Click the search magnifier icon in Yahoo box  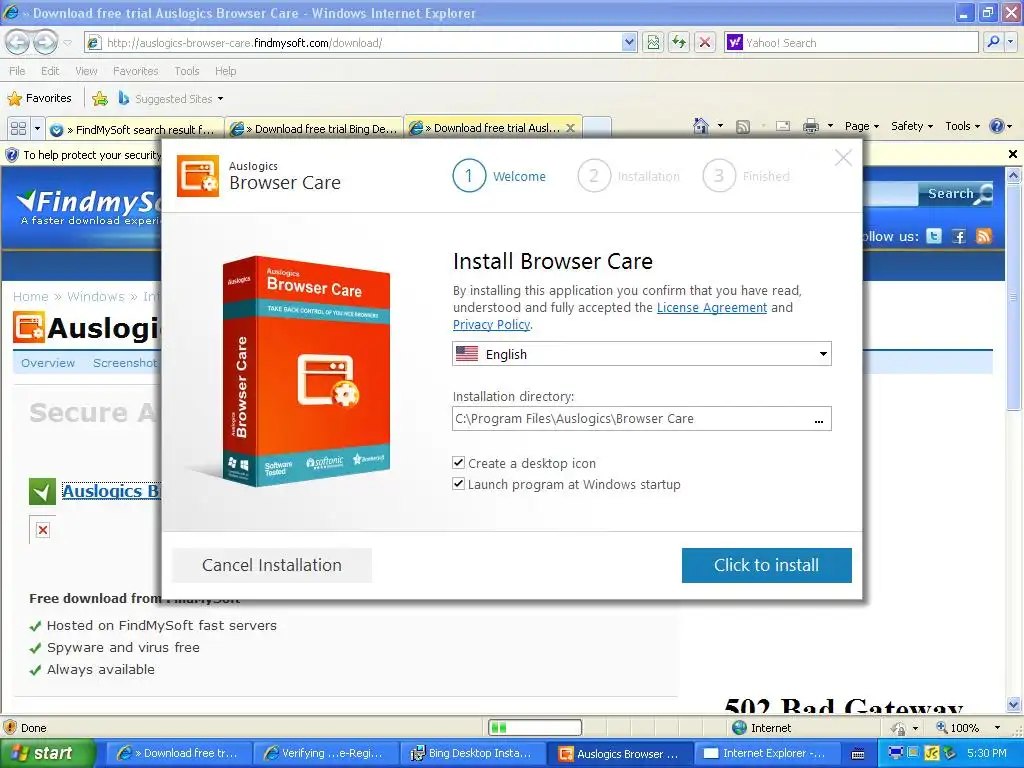tap(993, 42)
